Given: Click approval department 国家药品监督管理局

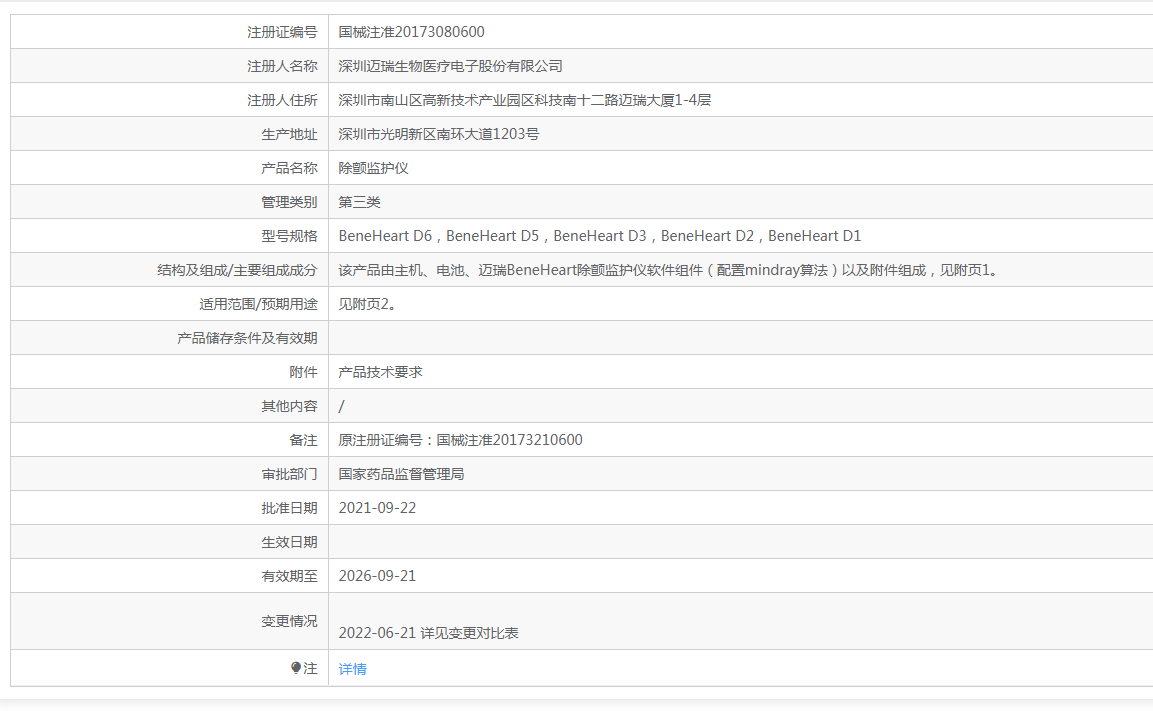Looking at the screenshot, I should click(x=401, y=474).
